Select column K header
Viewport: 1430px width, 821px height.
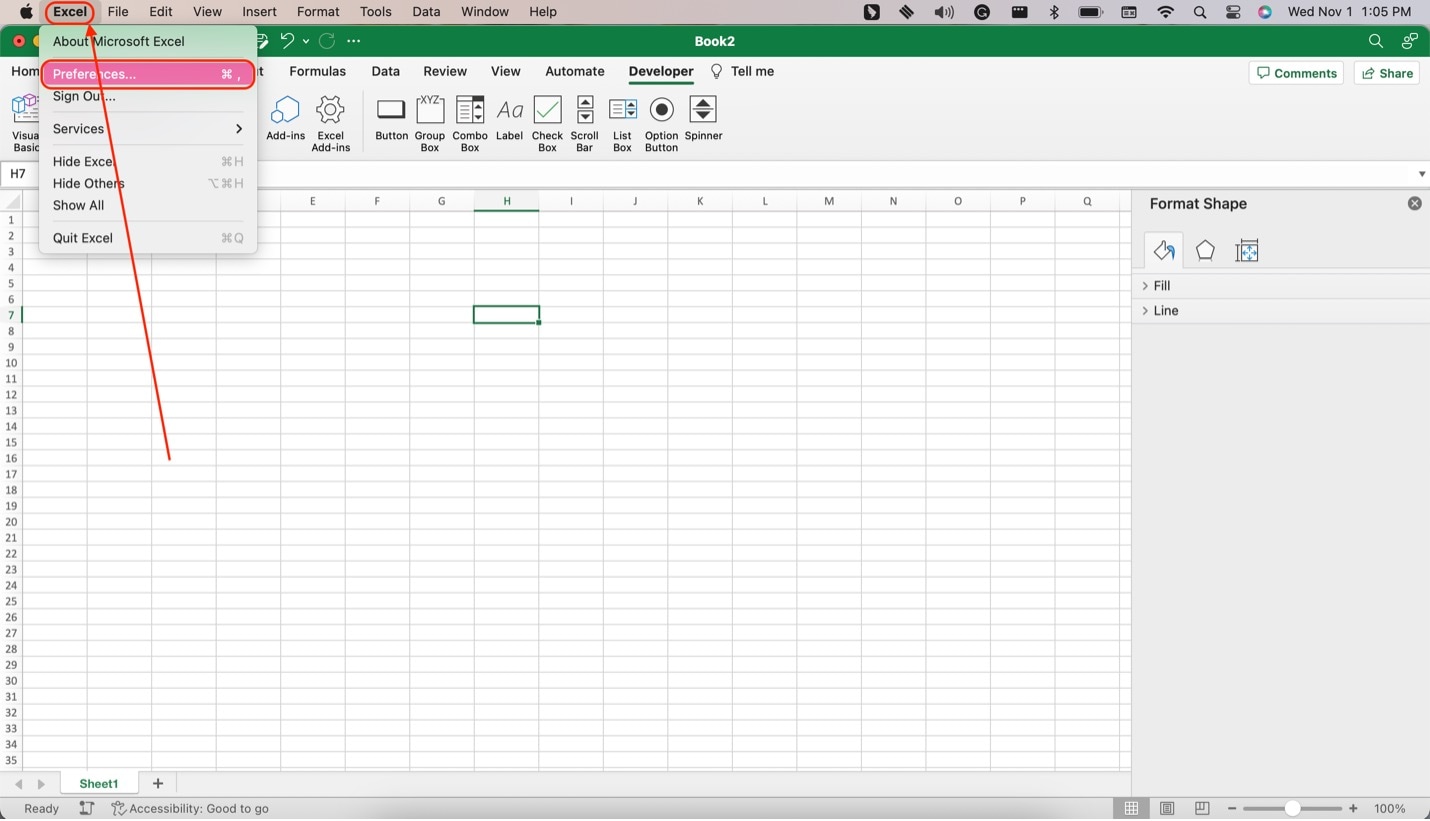coord(700,201)
